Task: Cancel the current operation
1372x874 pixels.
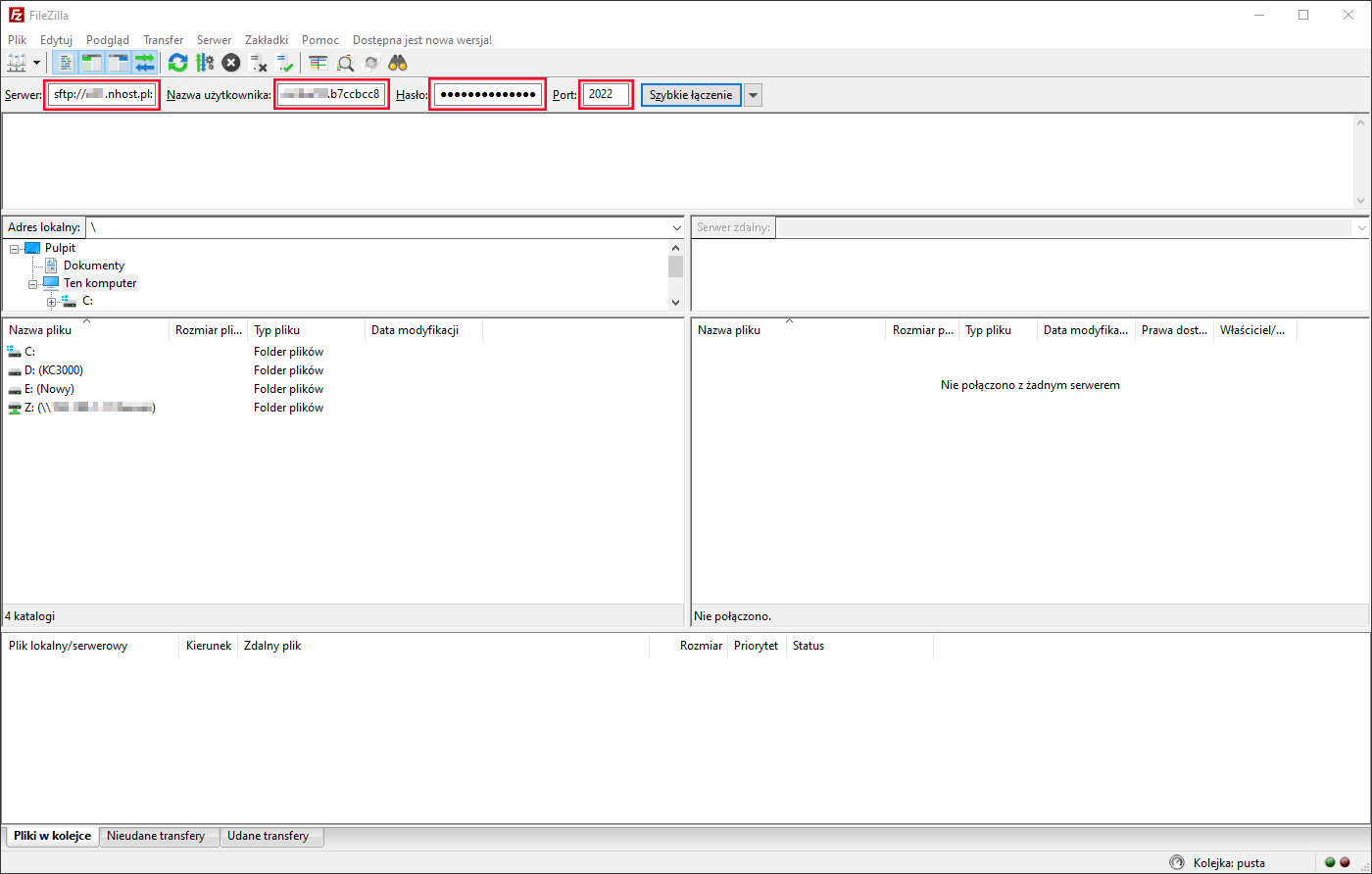Action: (x=231, y=62)
